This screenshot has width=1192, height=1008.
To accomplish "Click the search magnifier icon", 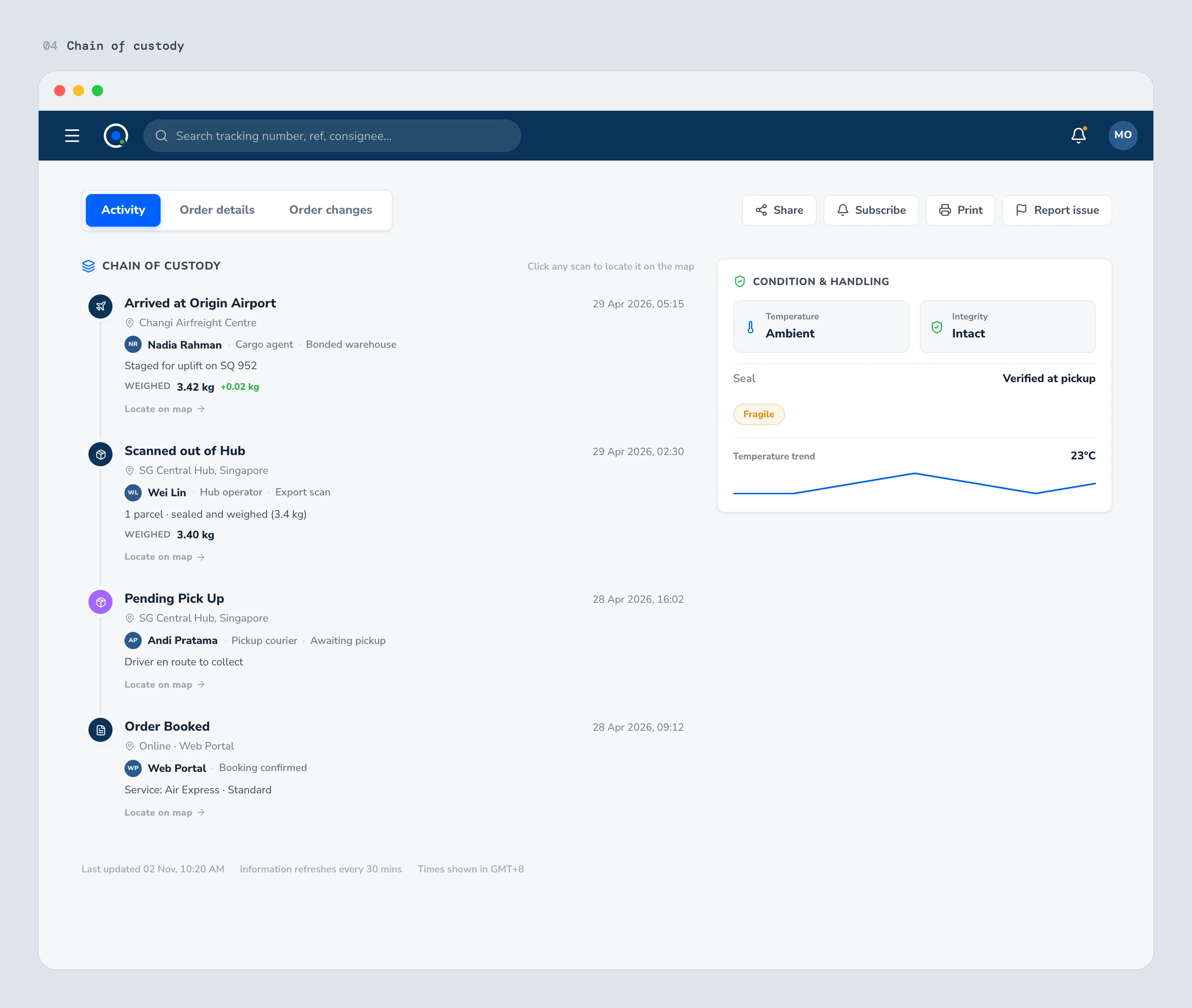I will [x=162, y=135].
